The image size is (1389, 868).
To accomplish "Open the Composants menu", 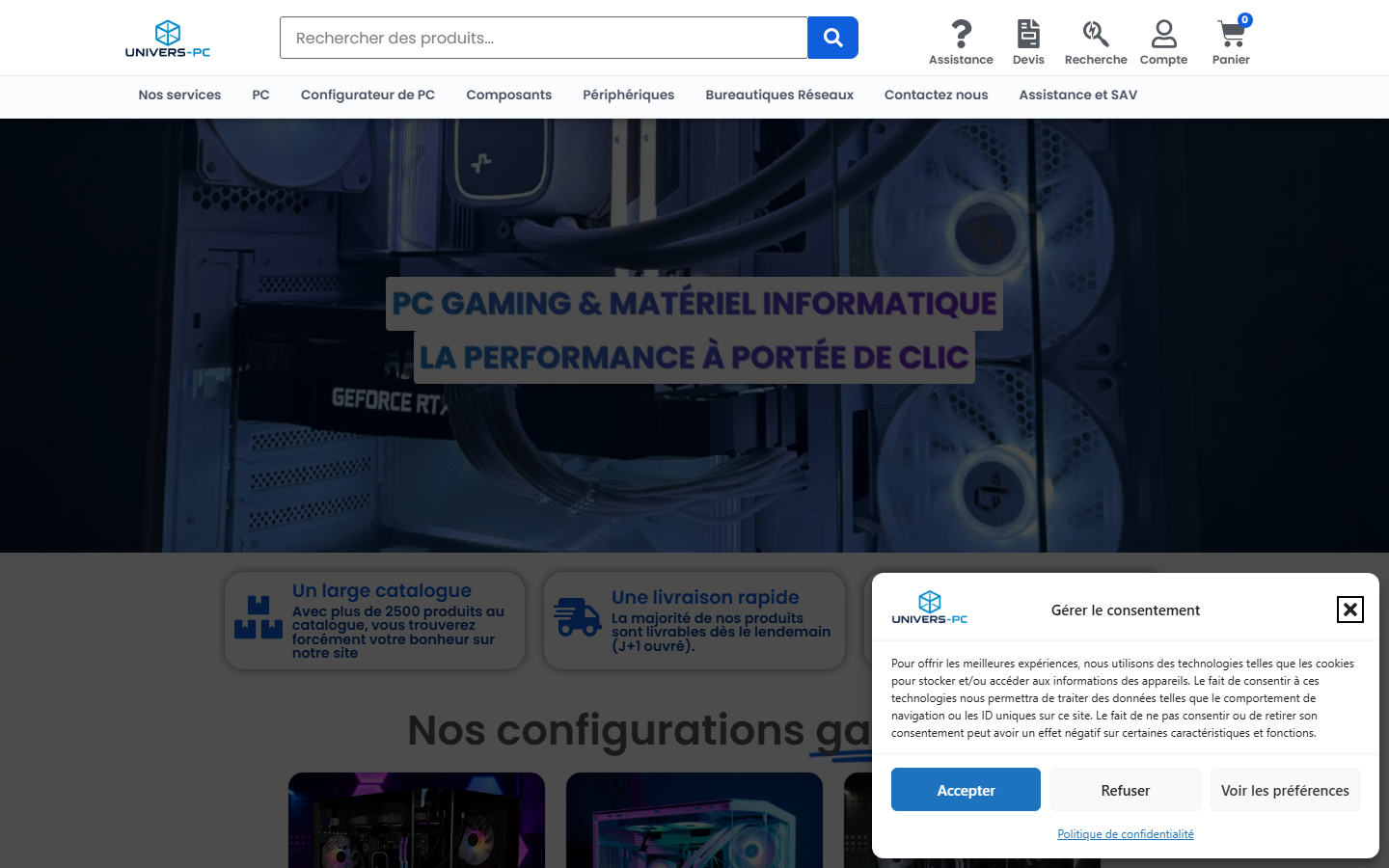I will 509,95.
